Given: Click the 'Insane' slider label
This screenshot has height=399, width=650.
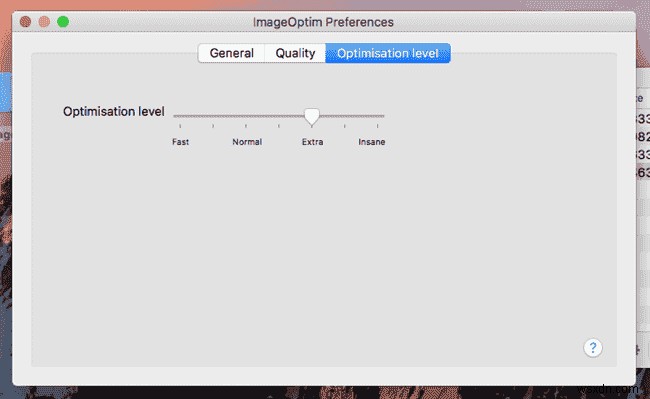Looking at the screenshot, I should point(372,142).
